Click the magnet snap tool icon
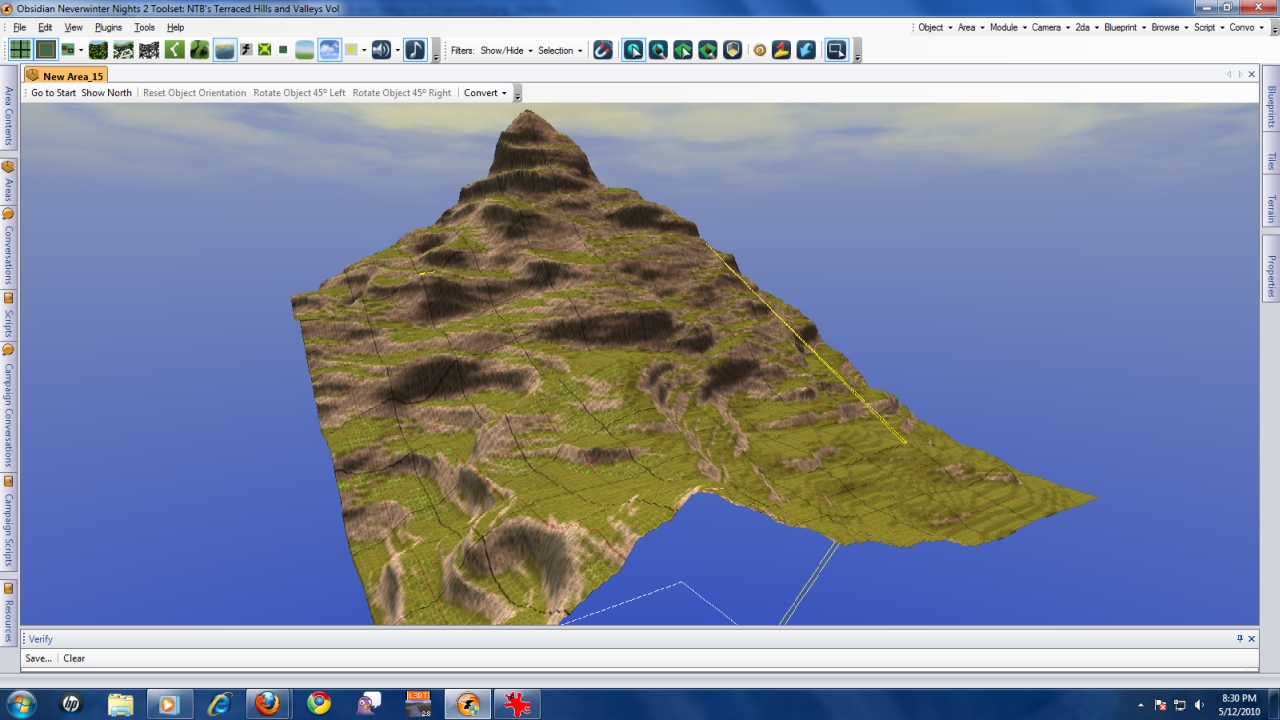The width and height of the screenshot is (1280, 720). pyautogui.click(x=603, y=50)
